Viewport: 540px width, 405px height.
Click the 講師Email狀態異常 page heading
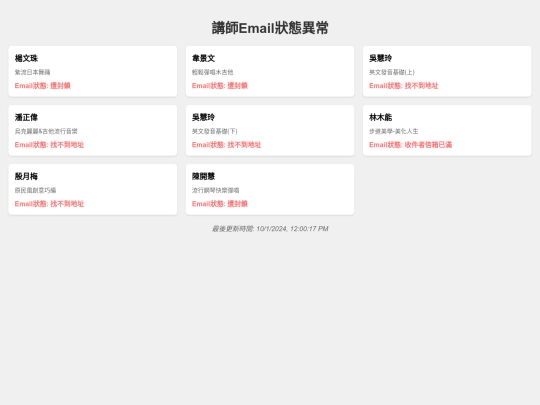270,28
